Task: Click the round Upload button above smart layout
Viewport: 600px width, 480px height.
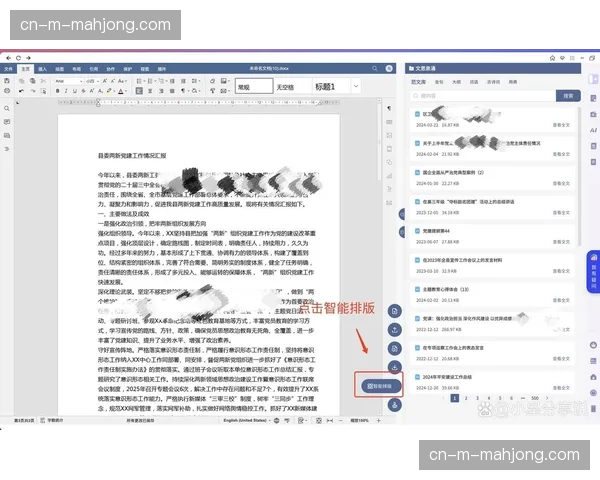Action: 395,330
